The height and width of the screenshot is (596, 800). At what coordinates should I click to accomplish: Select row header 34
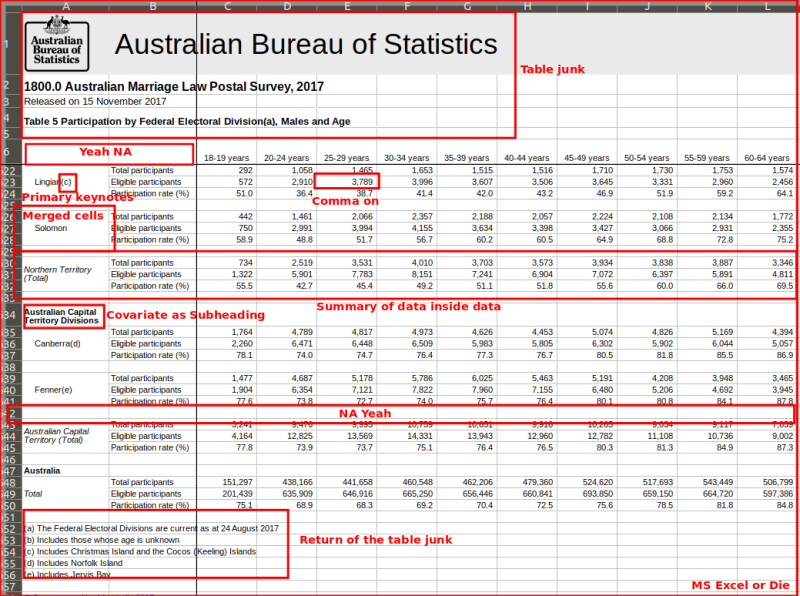tap(8, 313)
